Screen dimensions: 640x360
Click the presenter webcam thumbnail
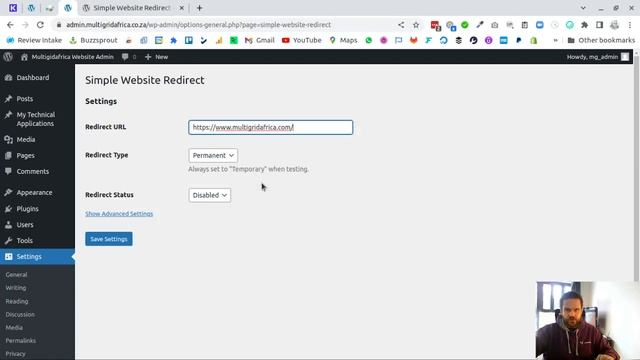[588, 321]
